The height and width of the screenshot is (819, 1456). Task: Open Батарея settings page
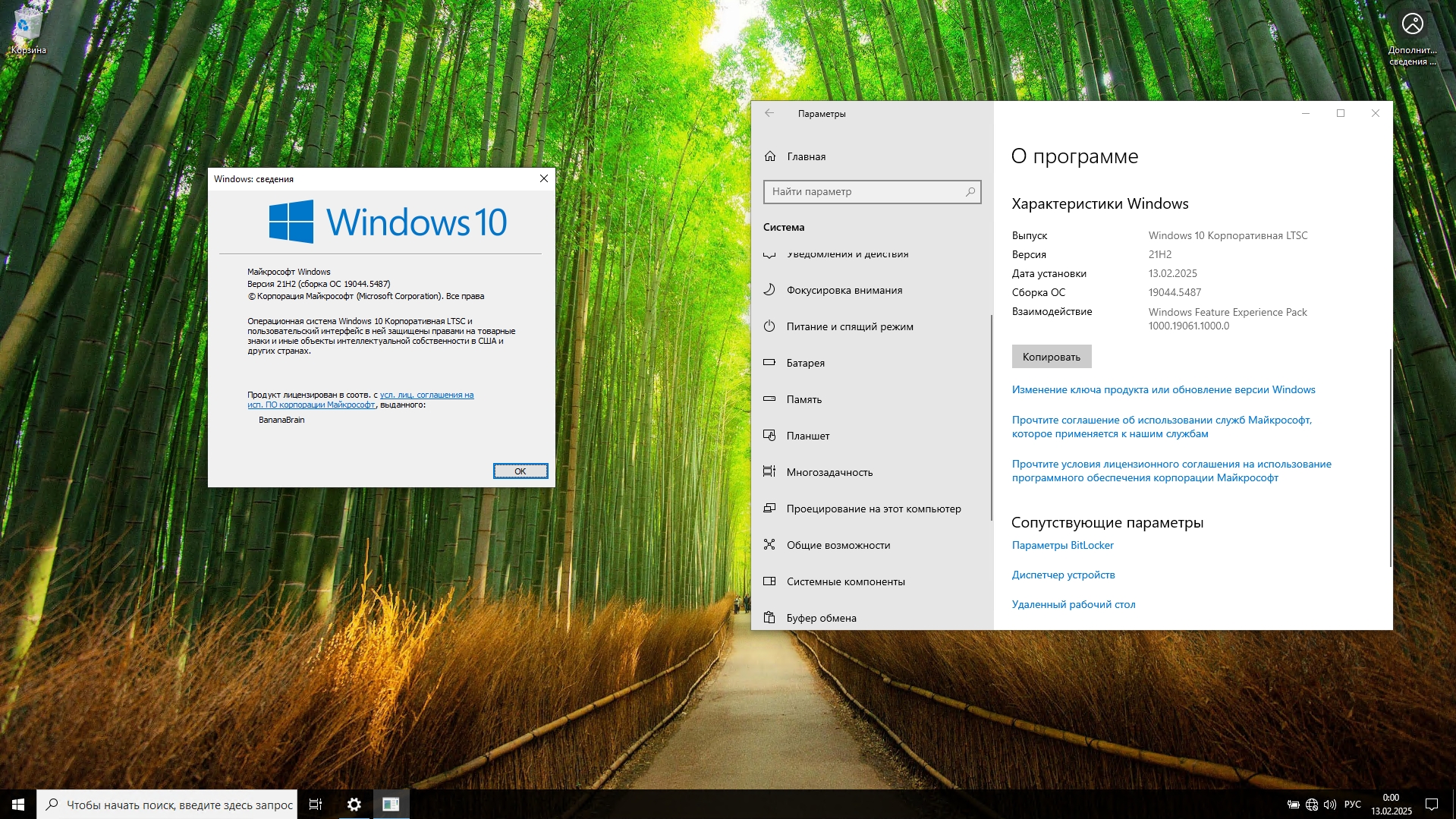[x=872, y=363]
